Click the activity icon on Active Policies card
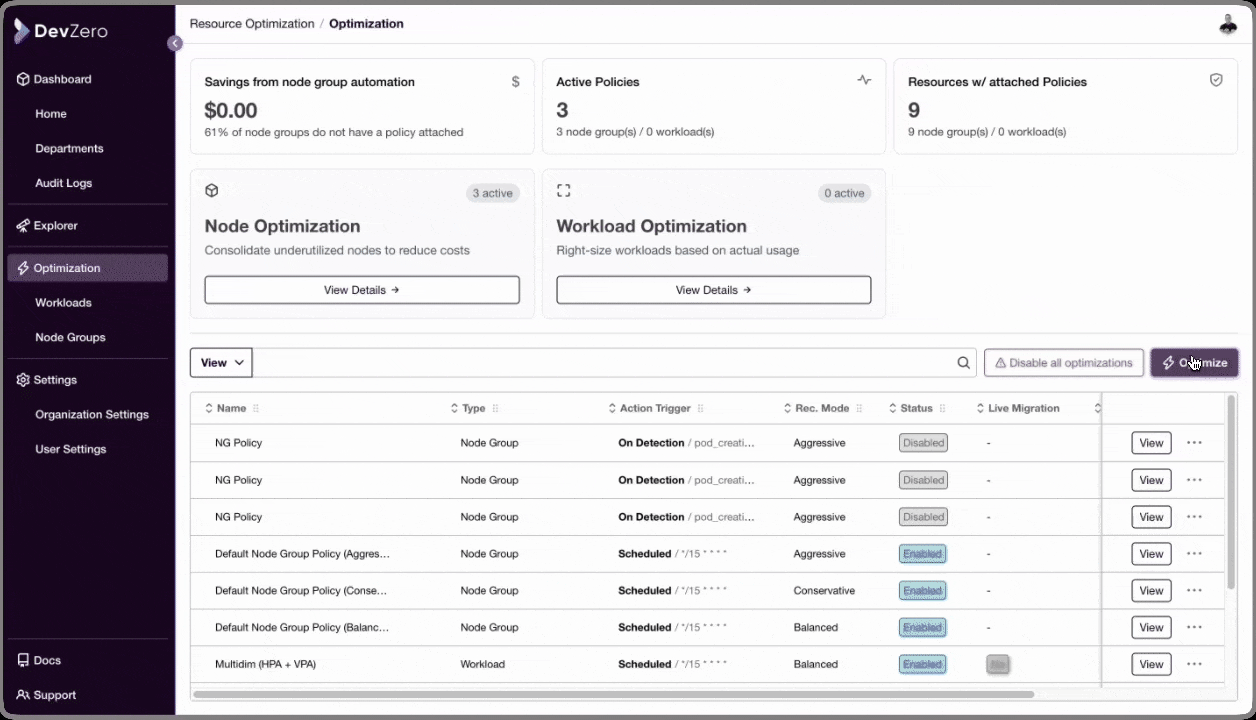Viewport: 1256px width, 720px height. [x=864, y=79]
